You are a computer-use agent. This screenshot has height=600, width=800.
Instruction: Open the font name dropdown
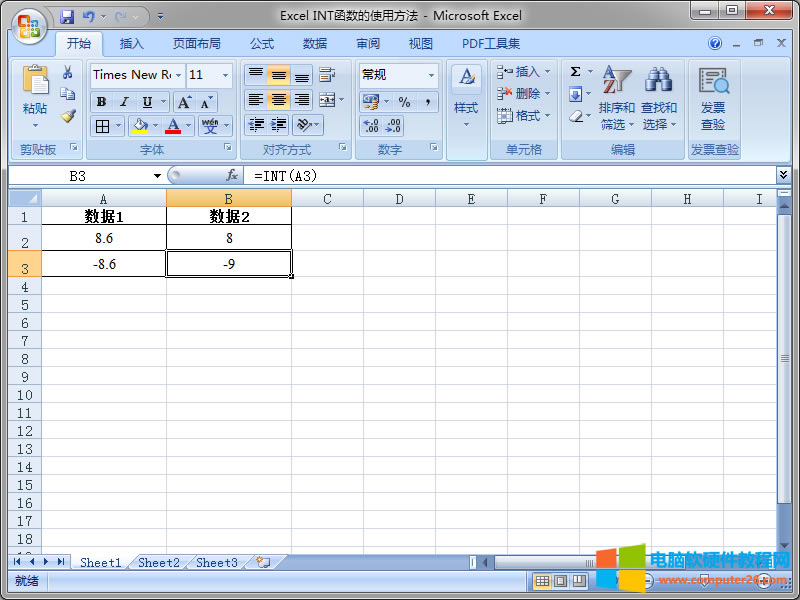[178, 75]
